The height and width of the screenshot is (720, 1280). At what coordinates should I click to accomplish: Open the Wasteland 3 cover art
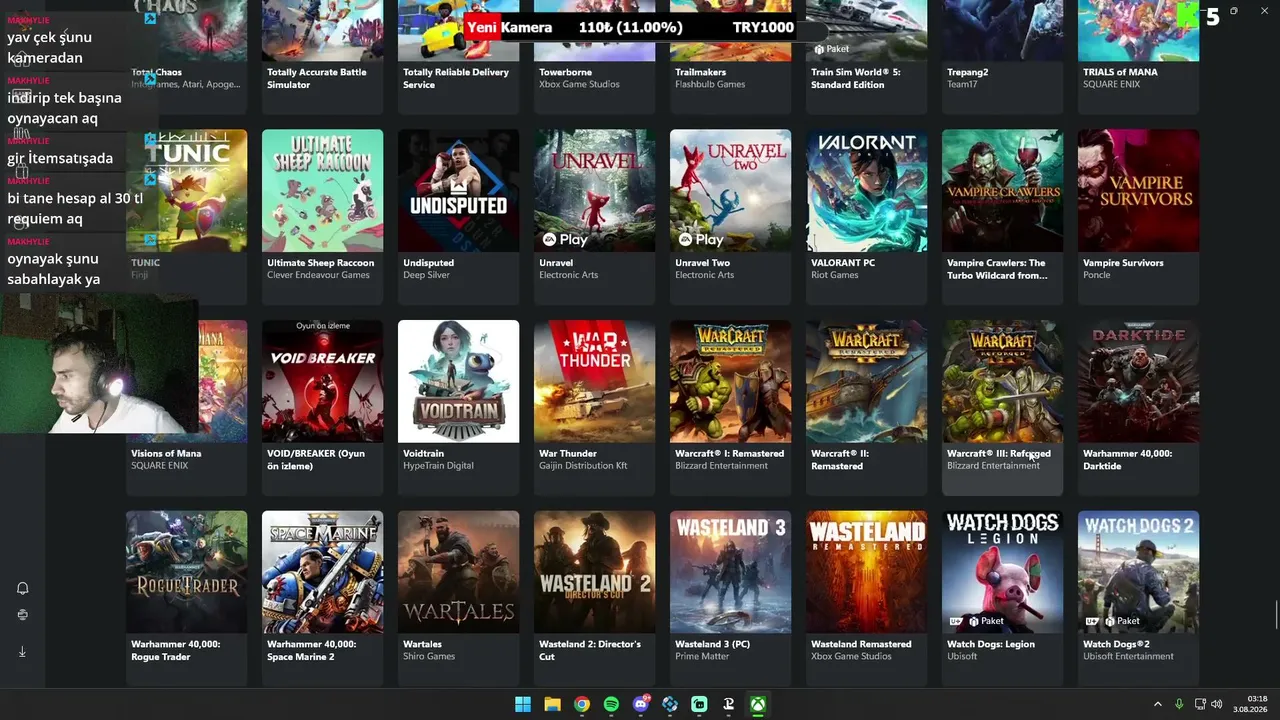pyautogui.click(x=730, y=572)
